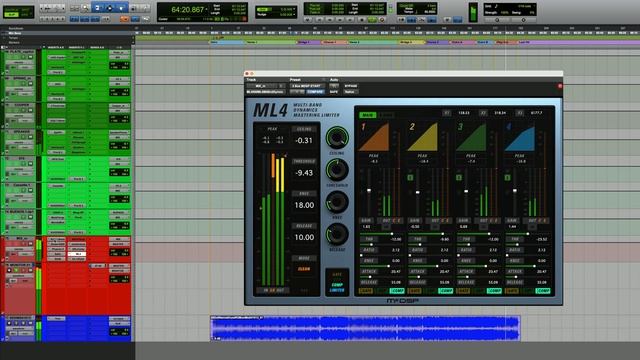This screenshot has width=640, height=360.
Task: Select the Zoomer tool in the toolbar
Action: click(85, 8)
